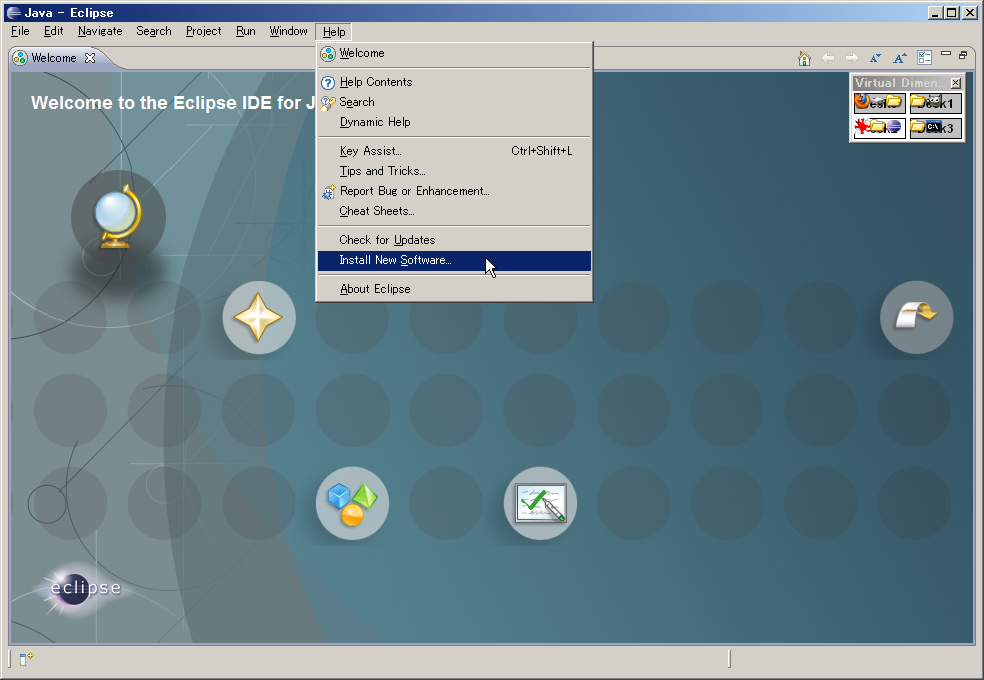Choose Welcome from the Help menu

click(454, 53)
